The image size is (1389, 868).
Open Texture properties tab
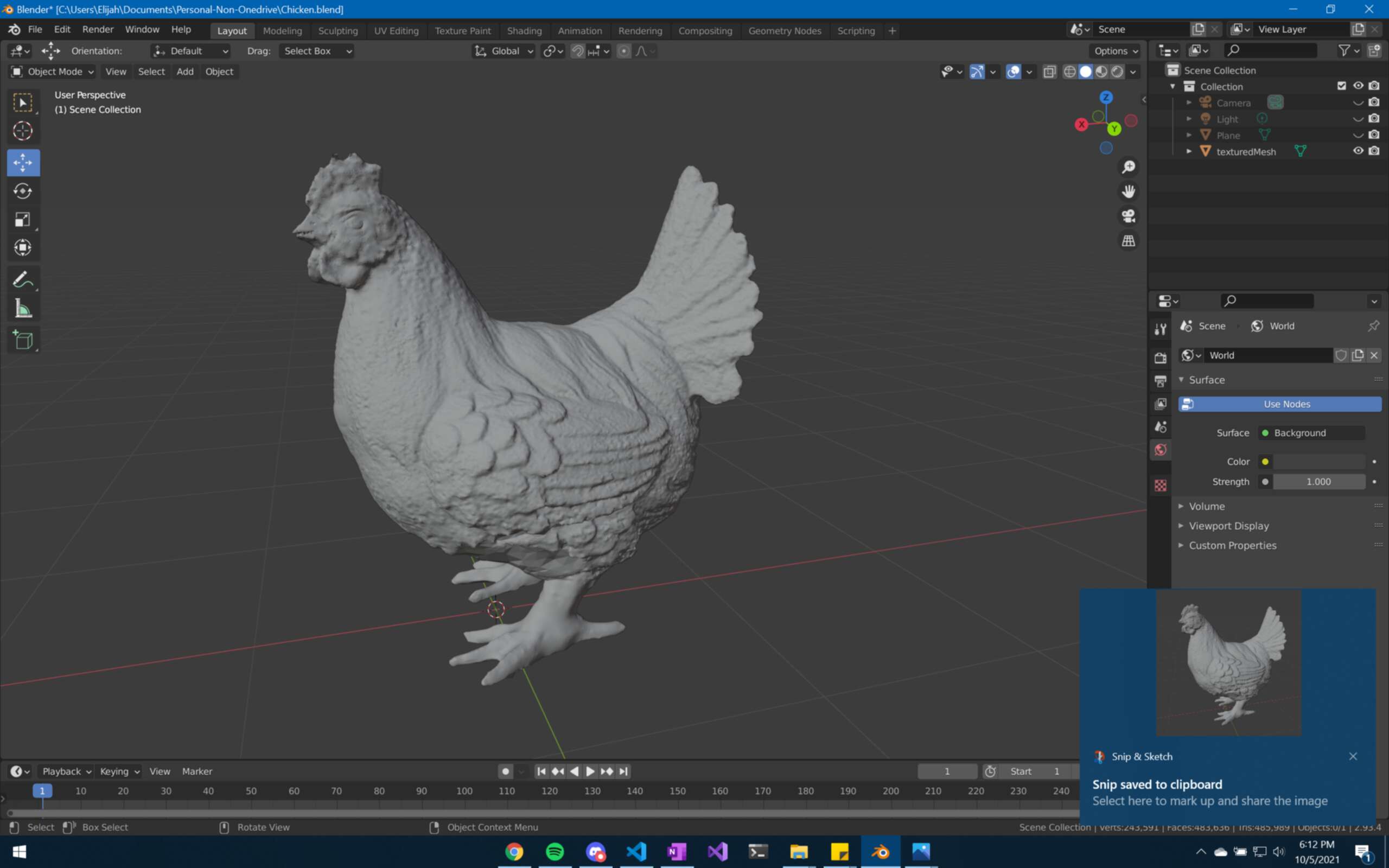[1161, 486]
